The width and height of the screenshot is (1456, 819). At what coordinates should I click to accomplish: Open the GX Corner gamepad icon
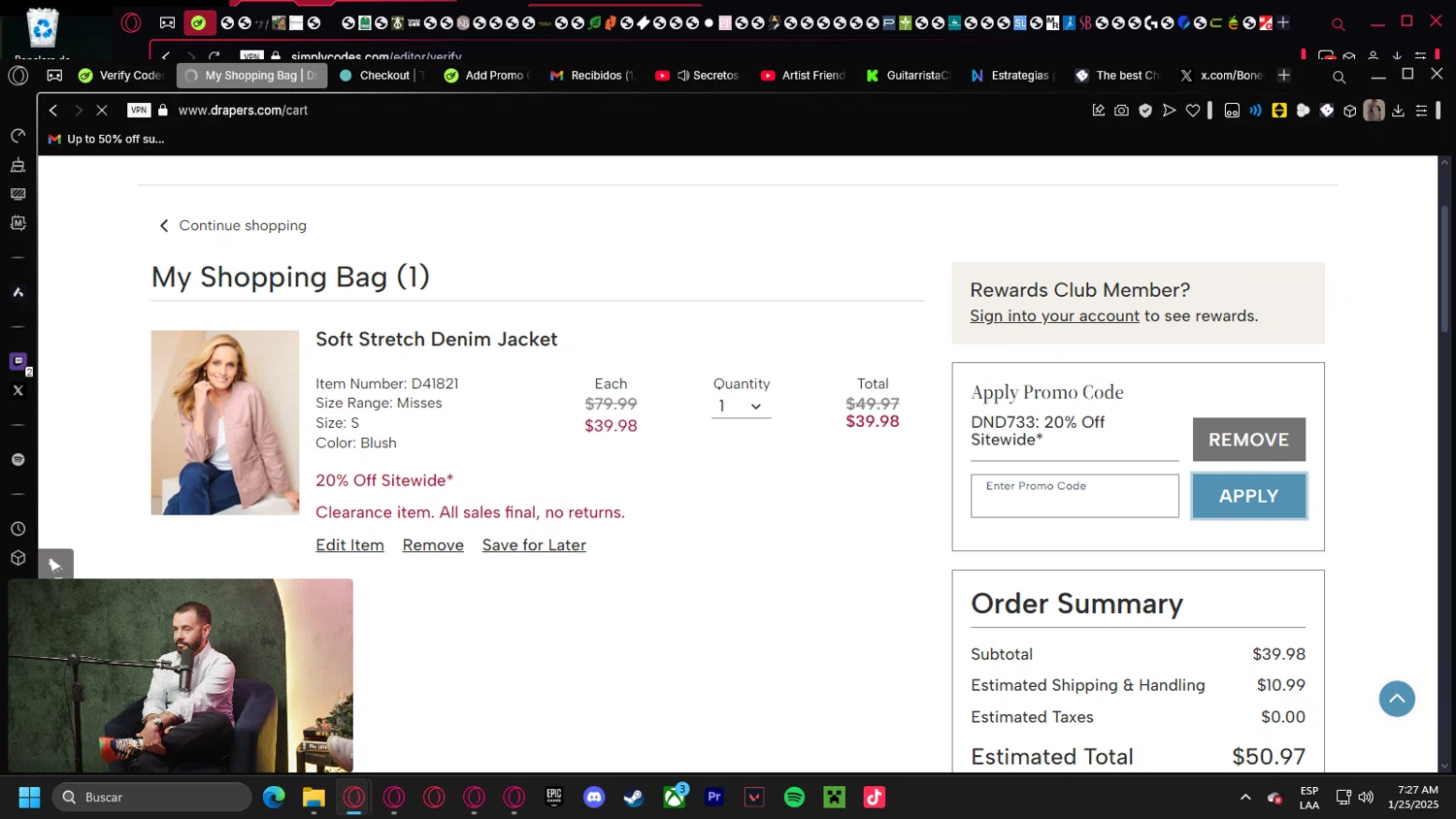(x=54, y=75)
